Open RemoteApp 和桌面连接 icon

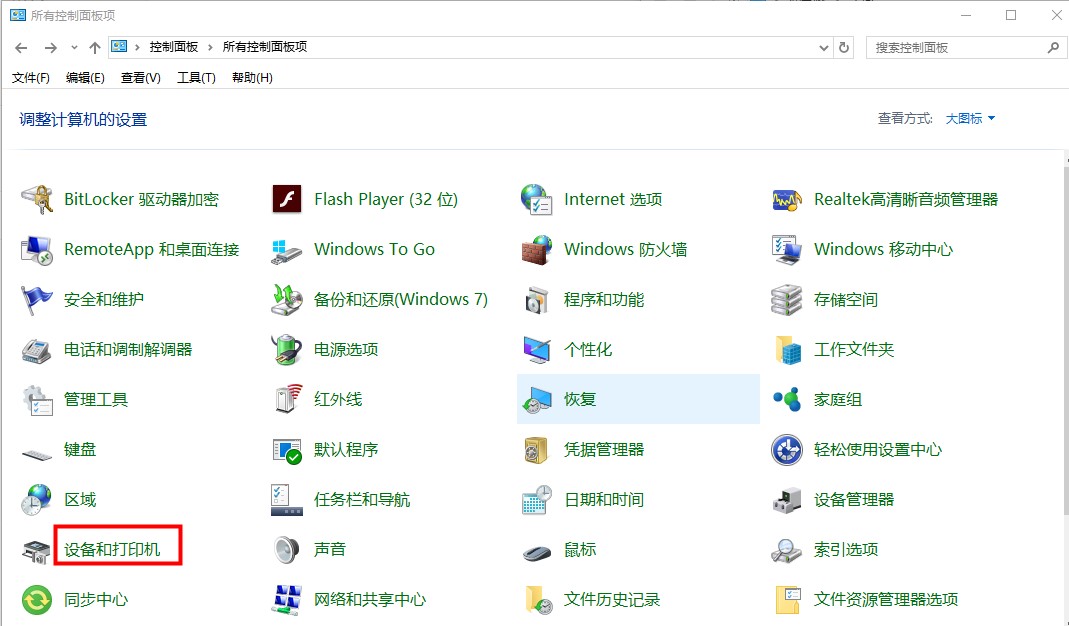click(37, 250)
